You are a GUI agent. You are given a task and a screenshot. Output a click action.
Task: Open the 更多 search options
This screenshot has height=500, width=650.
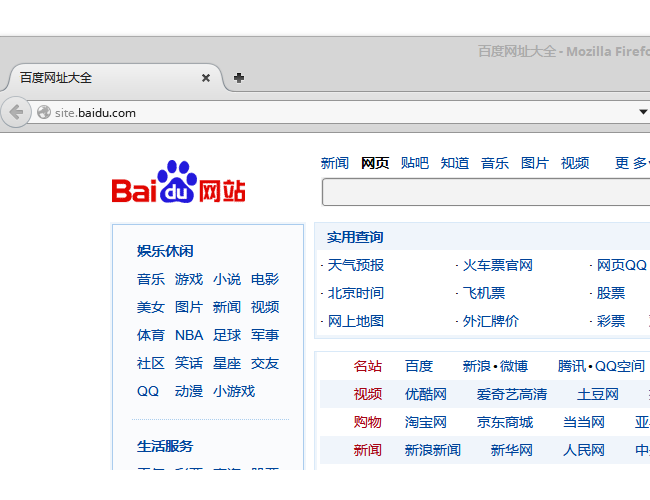click(632, 163)
